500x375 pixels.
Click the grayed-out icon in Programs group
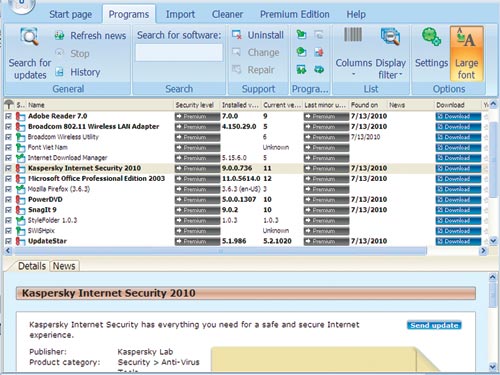click(319, 34)
